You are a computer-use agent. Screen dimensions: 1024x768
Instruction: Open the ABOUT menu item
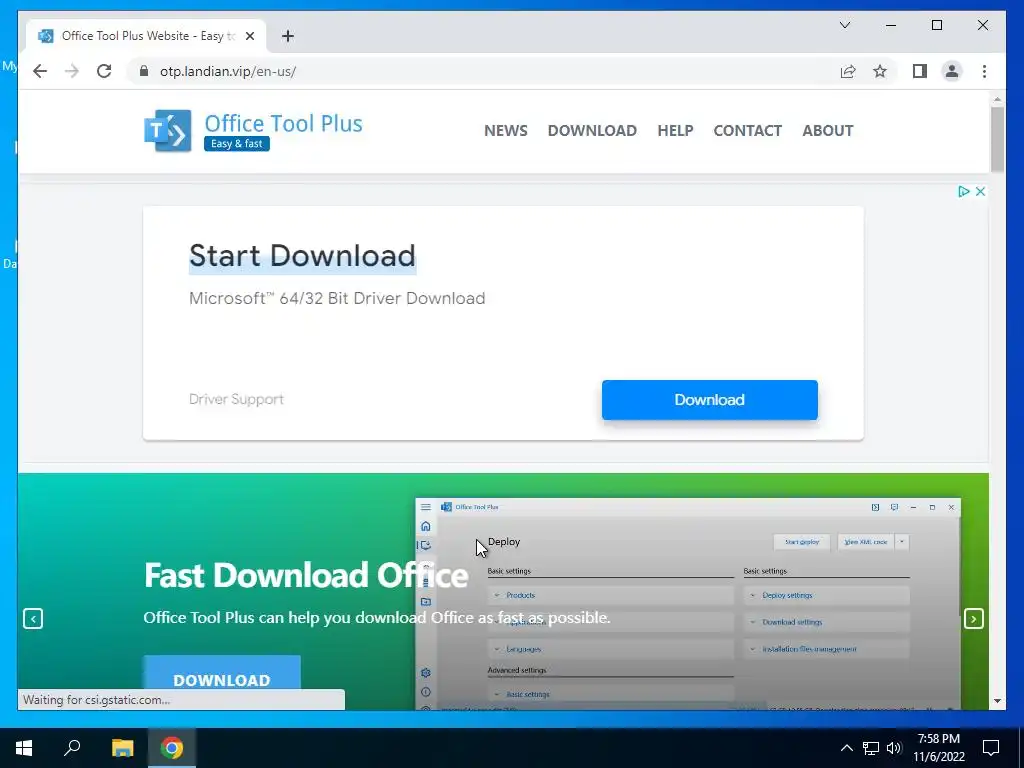point(827,131)
